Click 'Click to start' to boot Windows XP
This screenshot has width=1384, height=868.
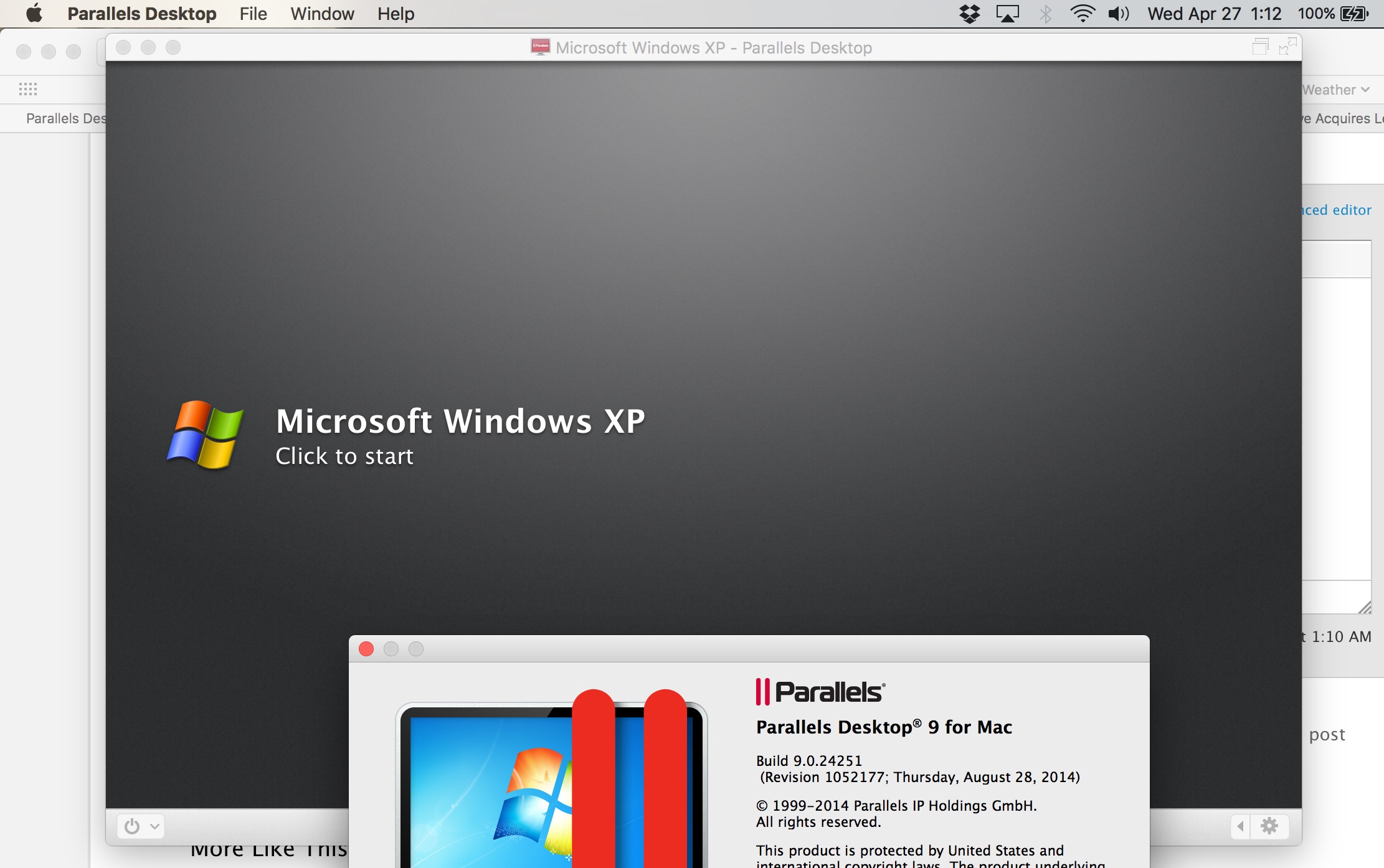click(x=344, y=456)
